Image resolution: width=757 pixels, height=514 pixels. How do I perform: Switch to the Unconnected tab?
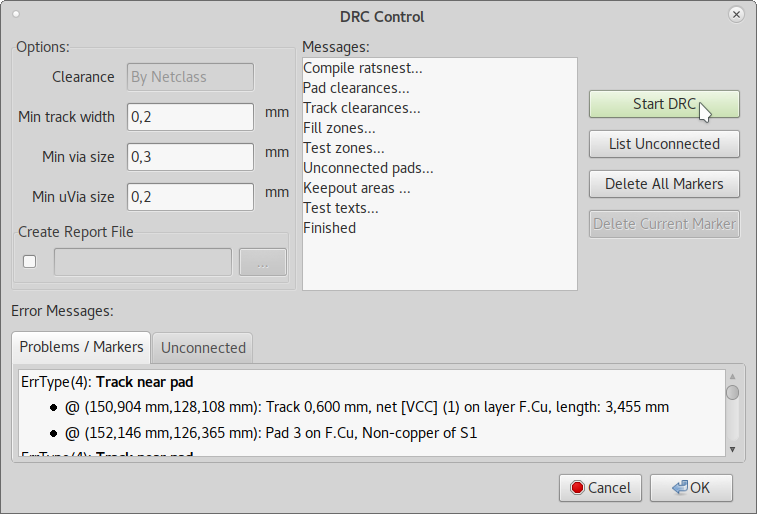pos(203,348)
